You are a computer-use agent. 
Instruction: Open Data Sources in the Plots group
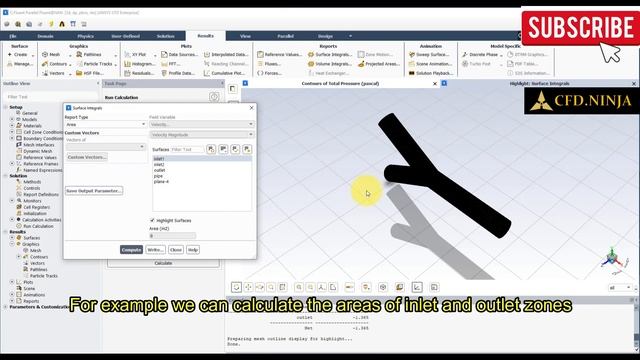(x=179, y=54)
